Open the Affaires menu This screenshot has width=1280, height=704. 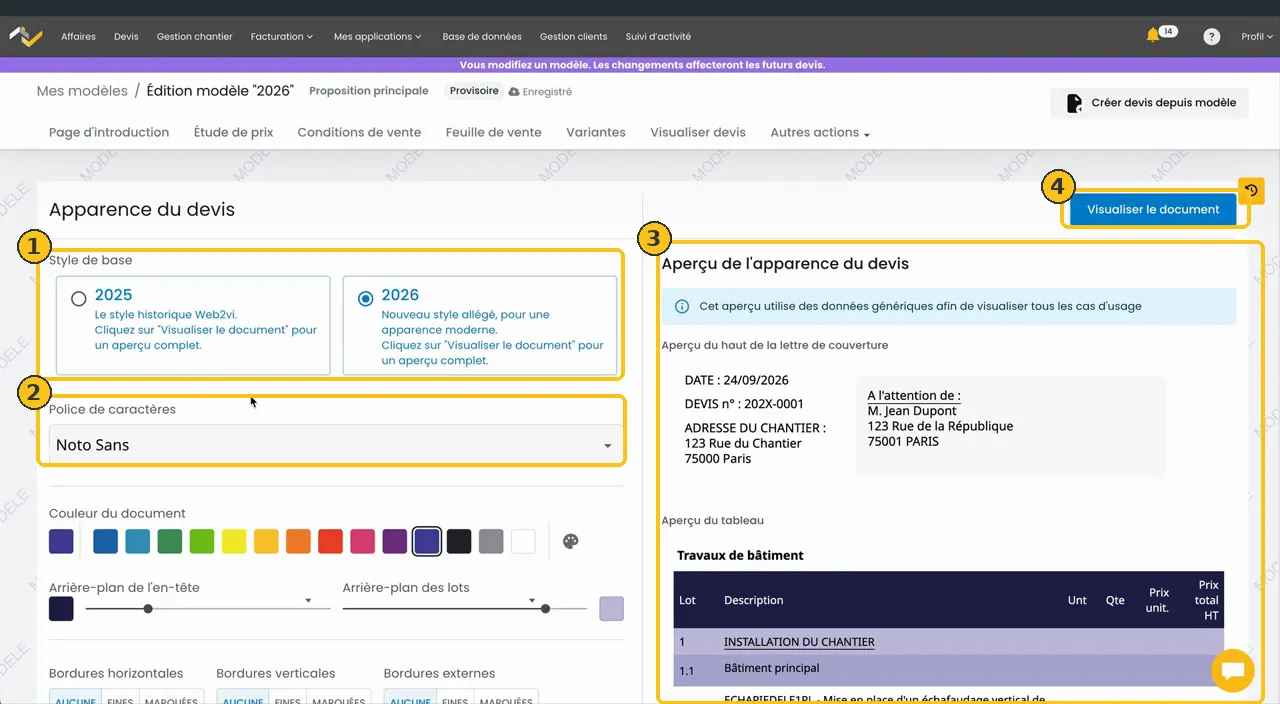[x=78, y=37]
